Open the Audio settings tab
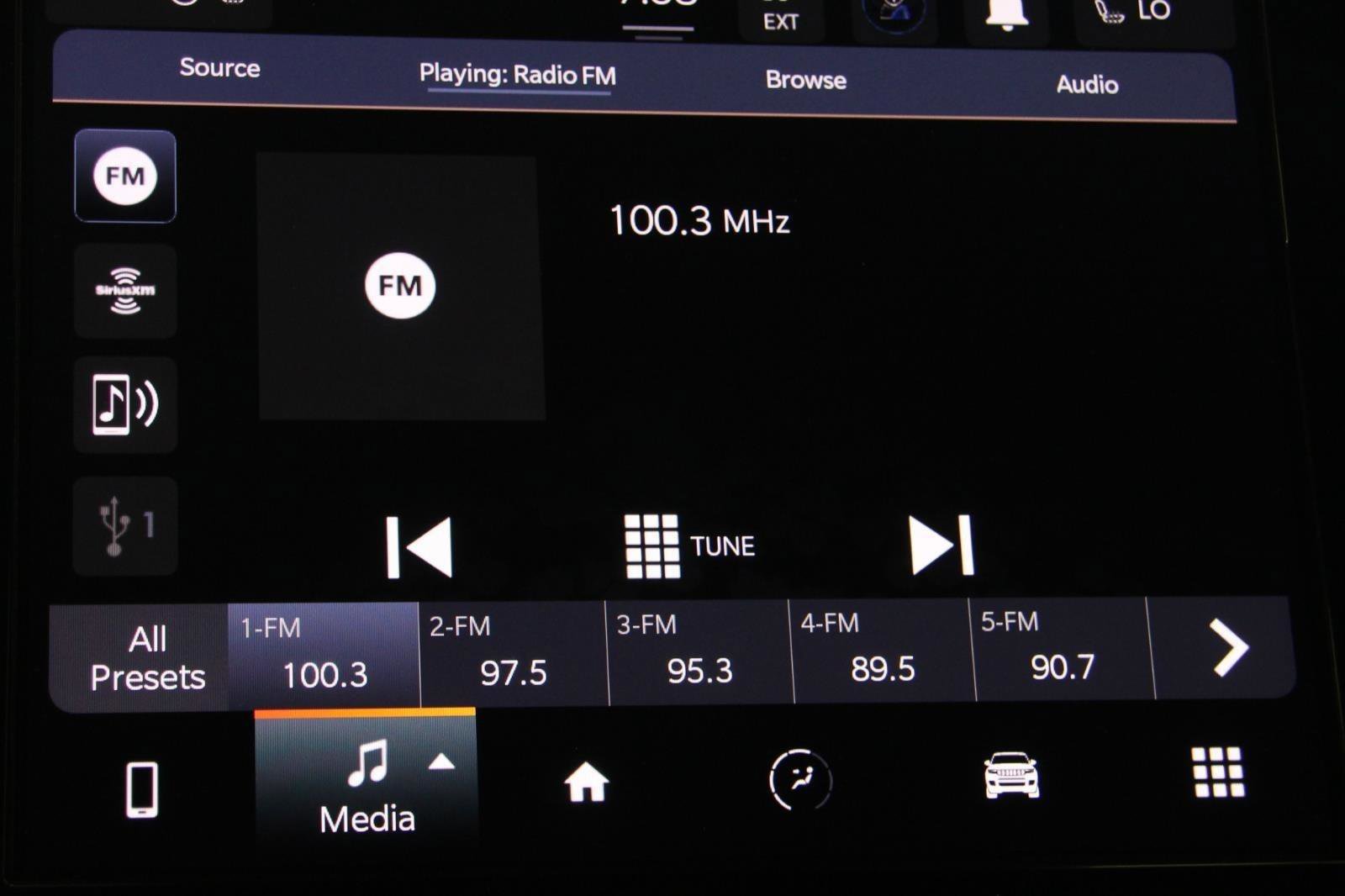1345x896 pixels. pos(1087,84)
